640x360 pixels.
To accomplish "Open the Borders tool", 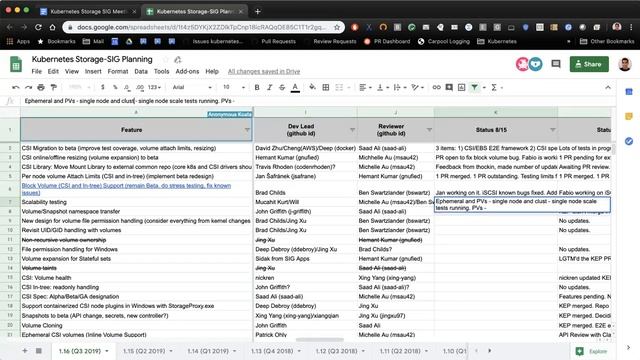I will click(x=326, y=87).
